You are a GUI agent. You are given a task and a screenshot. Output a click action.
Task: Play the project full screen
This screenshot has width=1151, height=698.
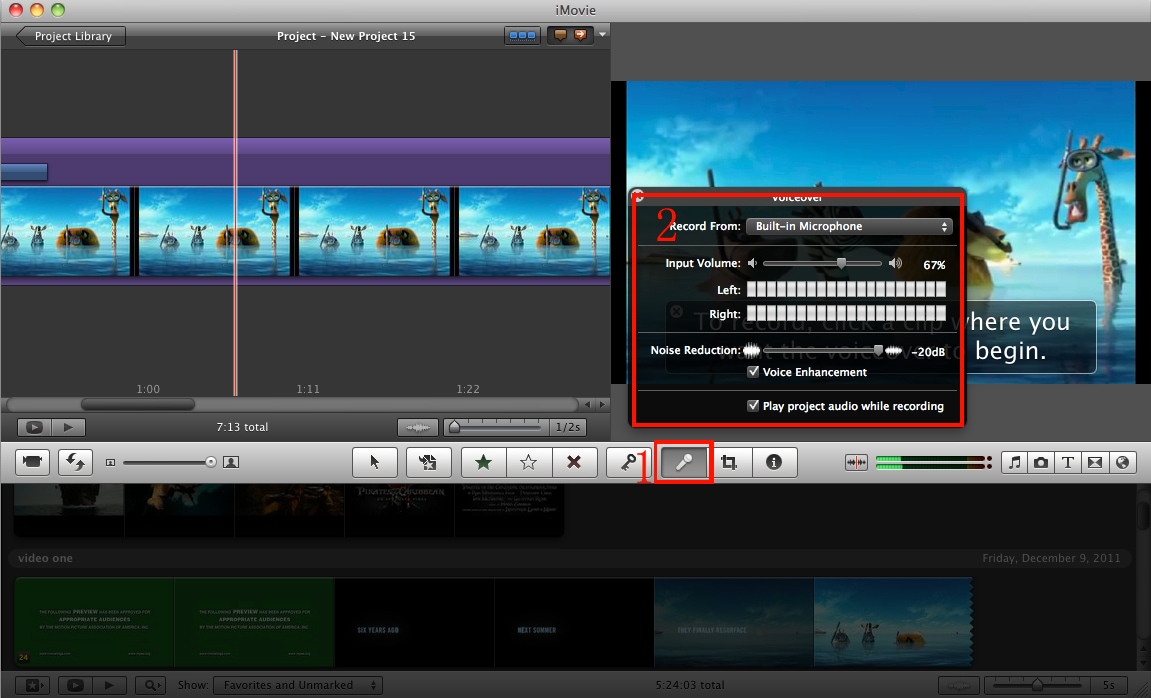(x=34, y=426)
